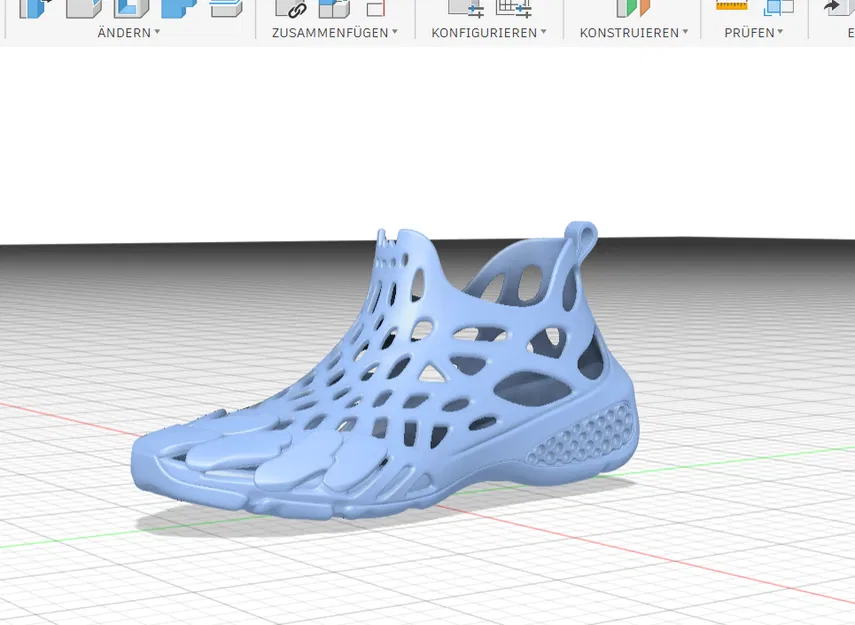Open the ÄNDERN dropdown arrow
This screenshot has width=855, height=625.
[156, 31]
